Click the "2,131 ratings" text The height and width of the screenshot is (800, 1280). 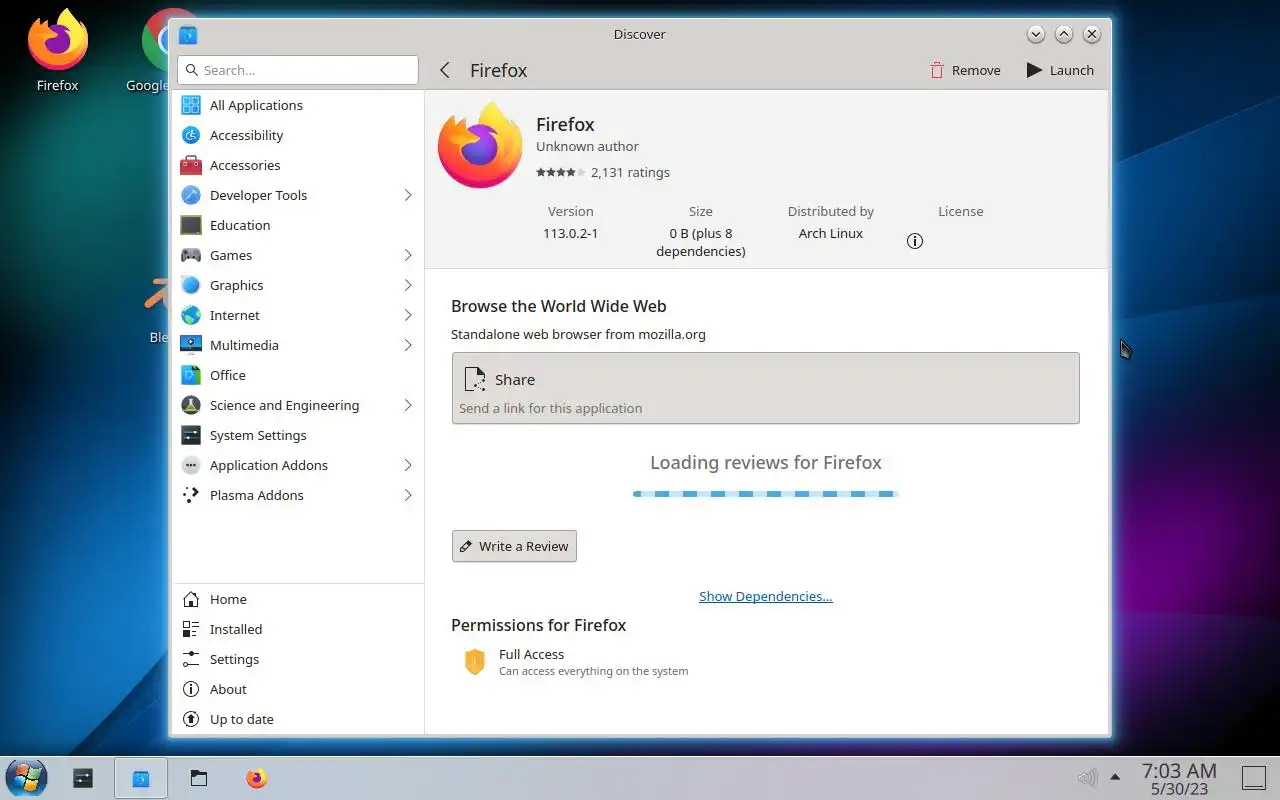coord(630,172)
